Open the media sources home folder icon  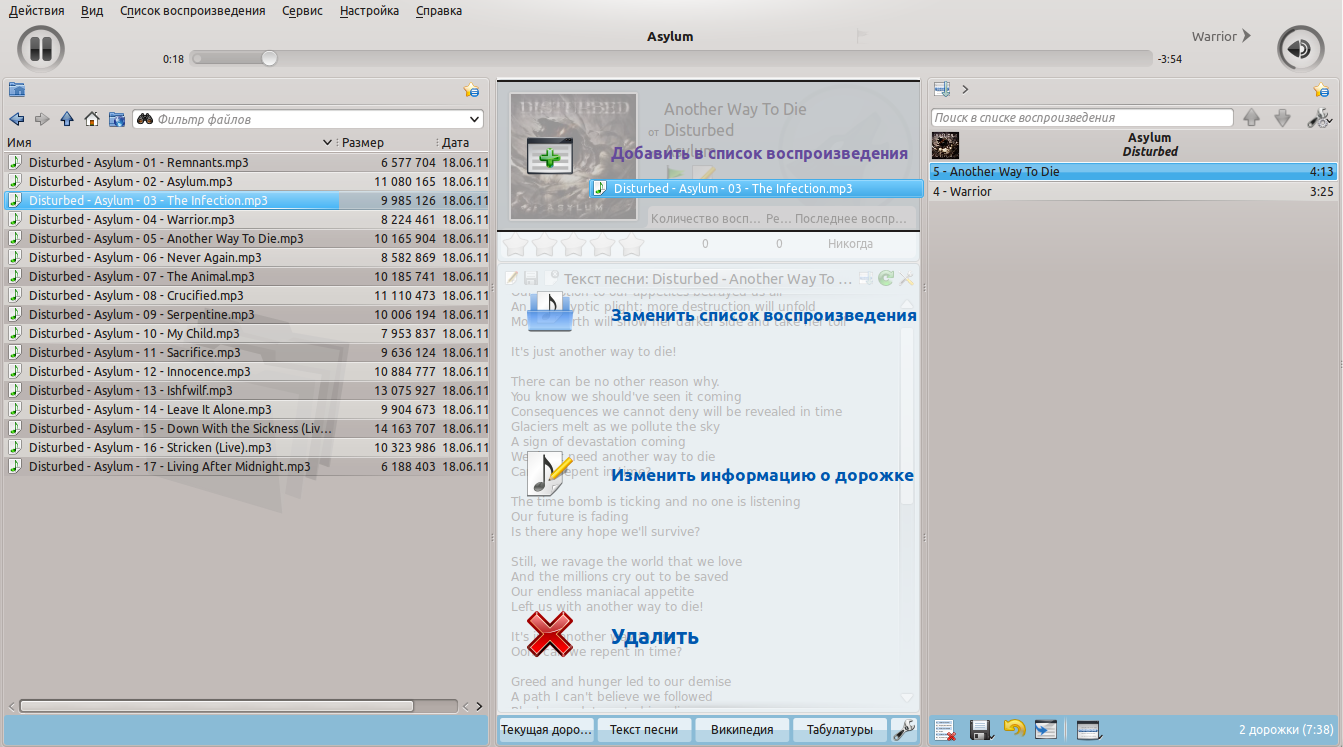(17, 90)
